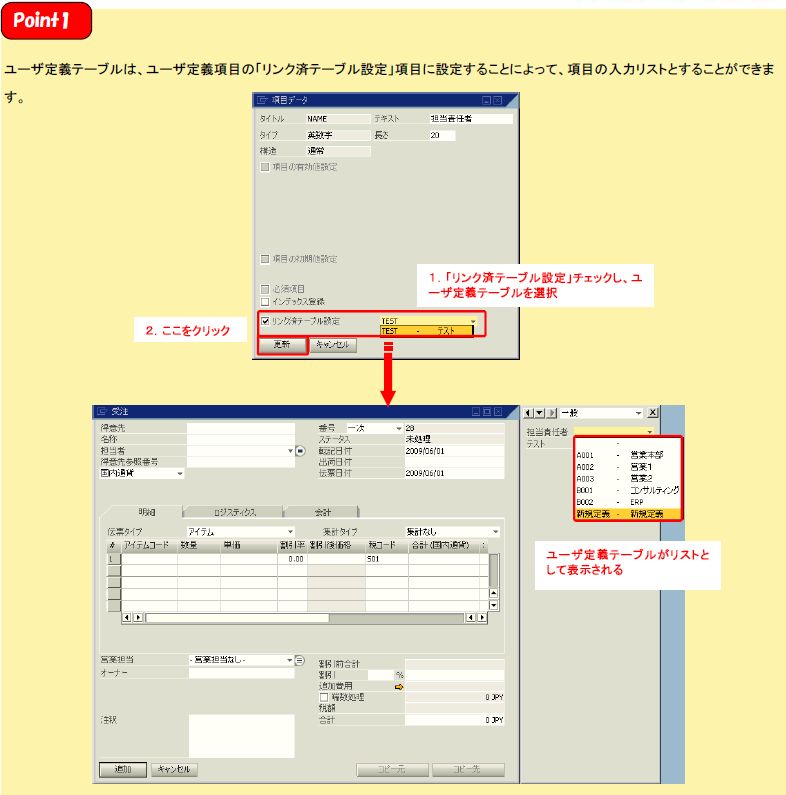
Task: Toggle 必須項目 checkbox
Action: pyautogui.click(x=265, y=289)
